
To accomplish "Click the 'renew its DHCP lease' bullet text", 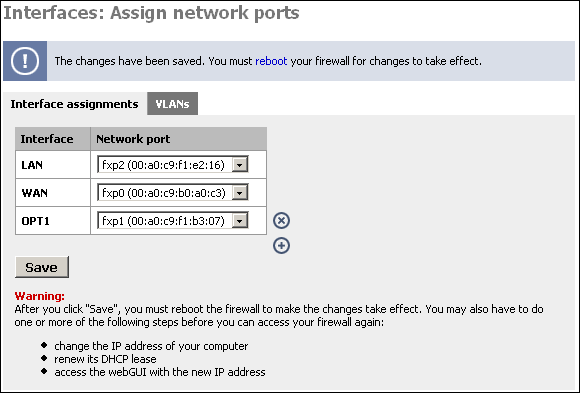I will (105, 359).
